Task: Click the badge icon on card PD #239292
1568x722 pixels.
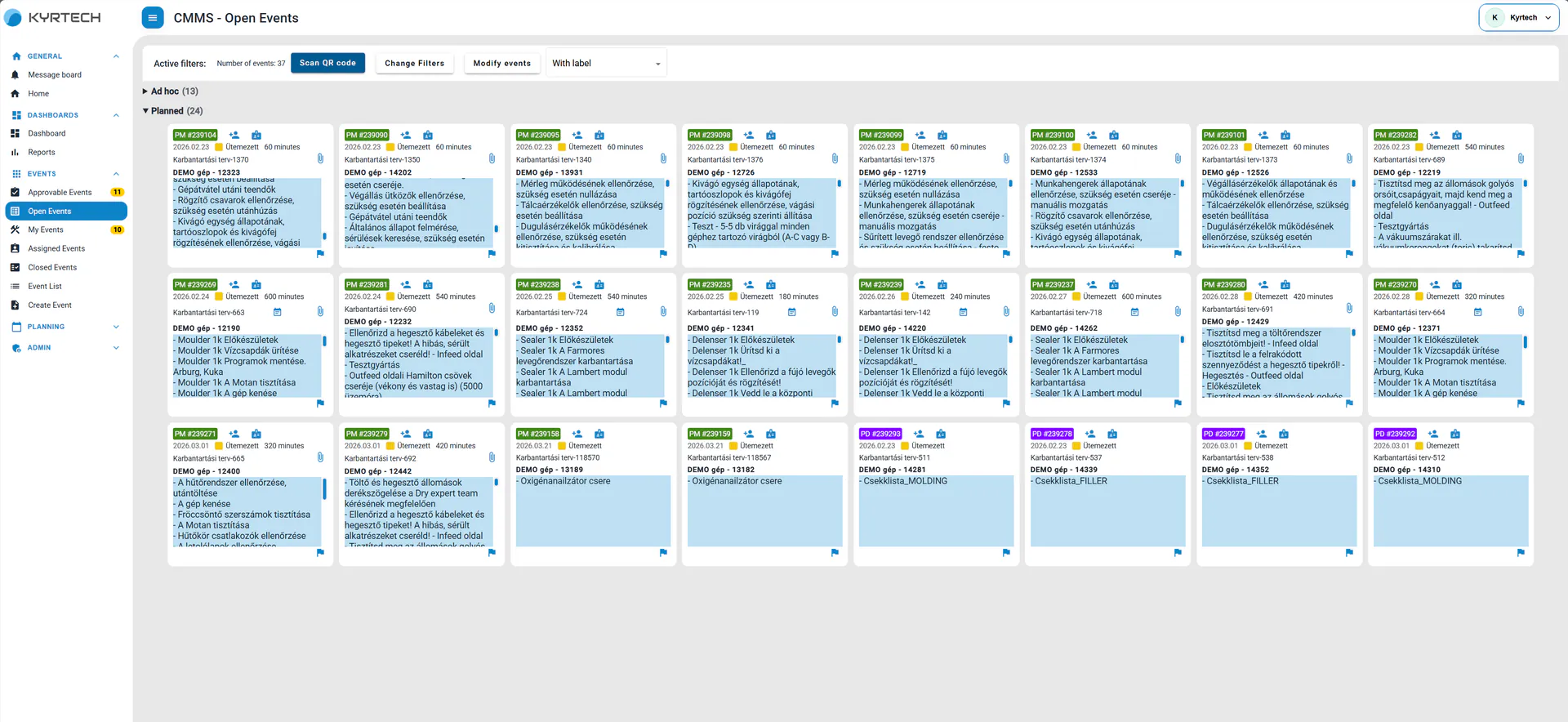Action: [x=1455, y=435]
